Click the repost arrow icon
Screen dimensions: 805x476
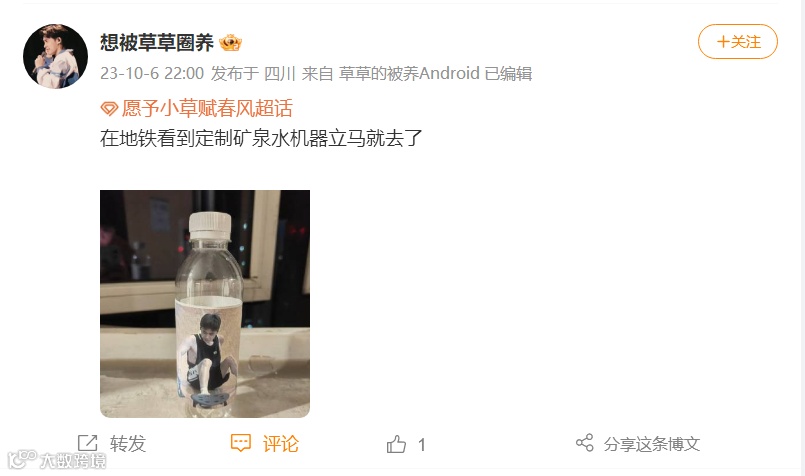coord(87,443)
